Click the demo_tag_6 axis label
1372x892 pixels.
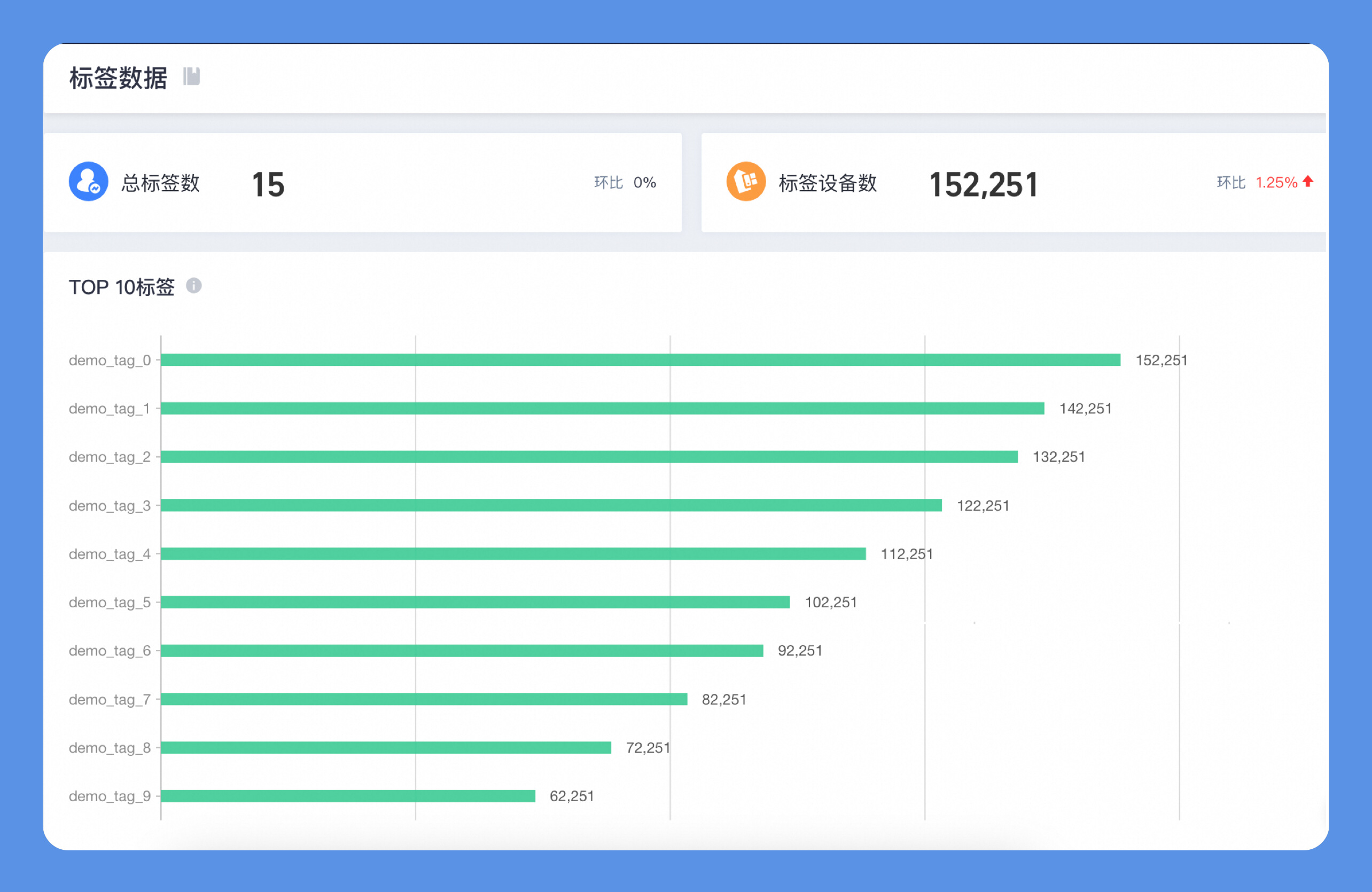click(x=110, y=651)
